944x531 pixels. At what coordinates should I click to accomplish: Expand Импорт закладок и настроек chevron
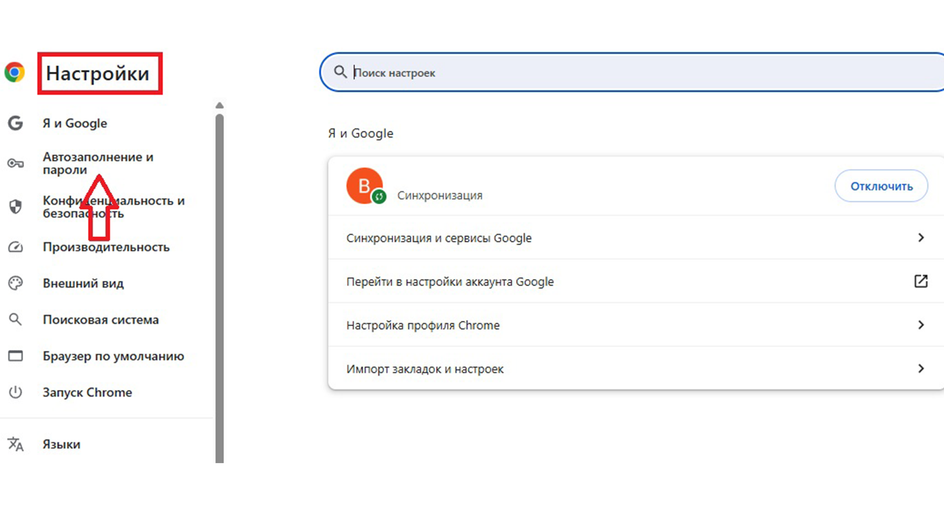coord(921,368)
